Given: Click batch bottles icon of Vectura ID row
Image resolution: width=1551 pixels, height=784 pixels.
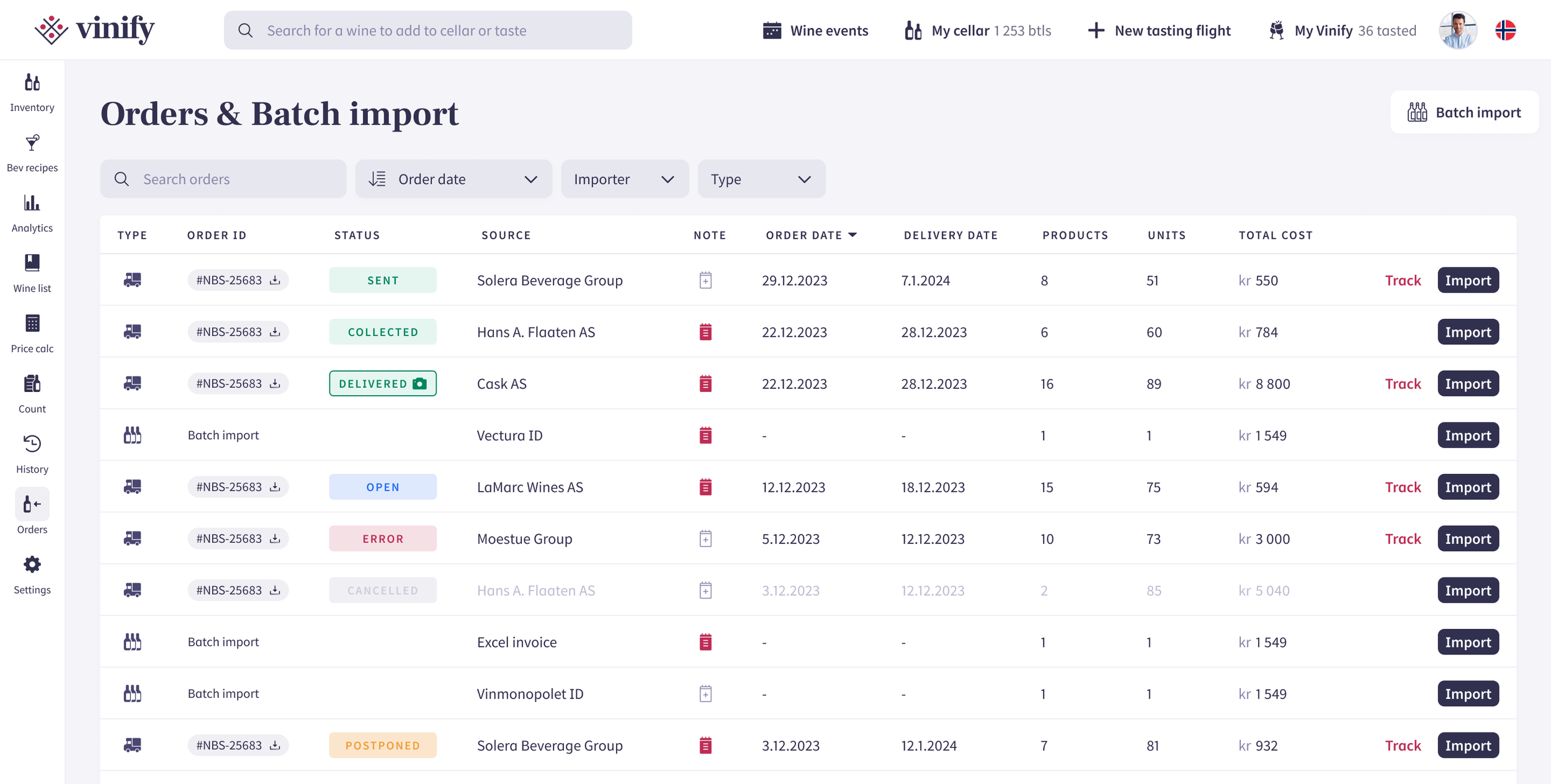Looking at the screenshot, I should [132, 435].
